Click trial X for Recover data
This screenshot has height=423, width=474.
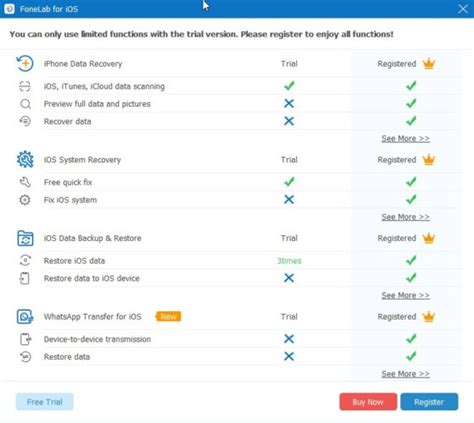pos(289,121)
